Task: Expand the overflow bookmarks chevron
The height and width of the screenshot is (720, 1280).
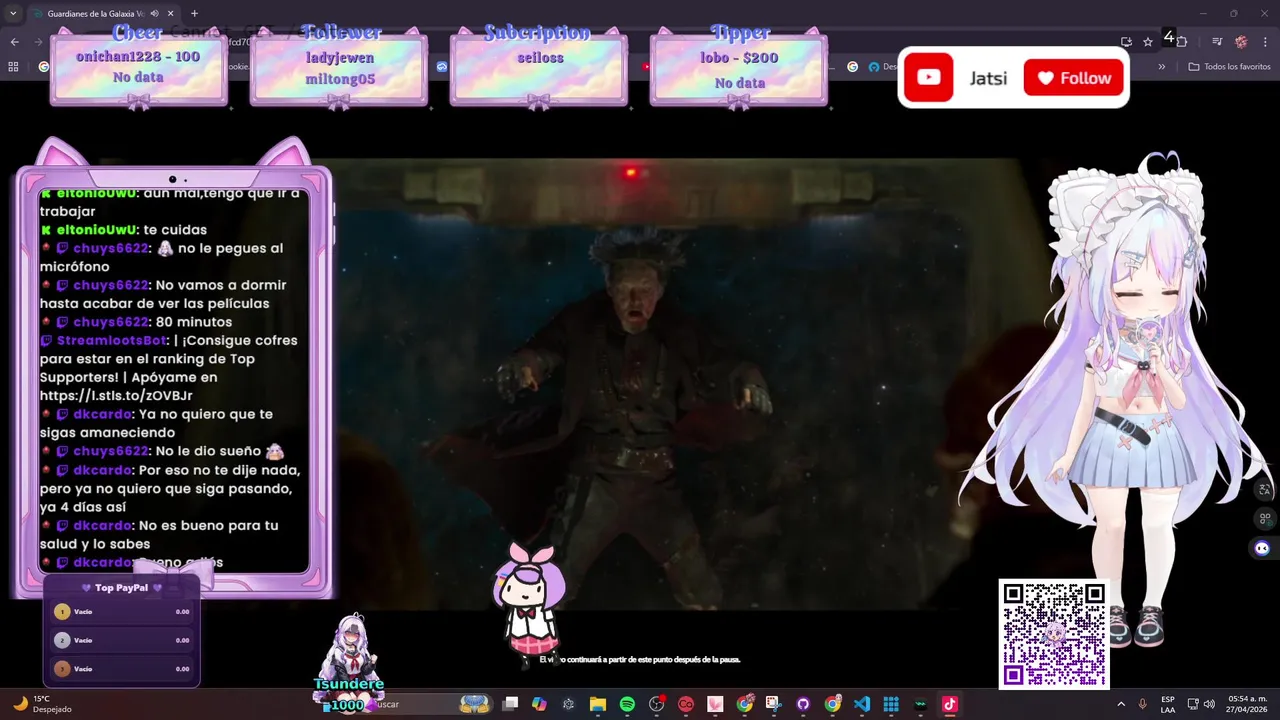Action: click(1162, 66)
